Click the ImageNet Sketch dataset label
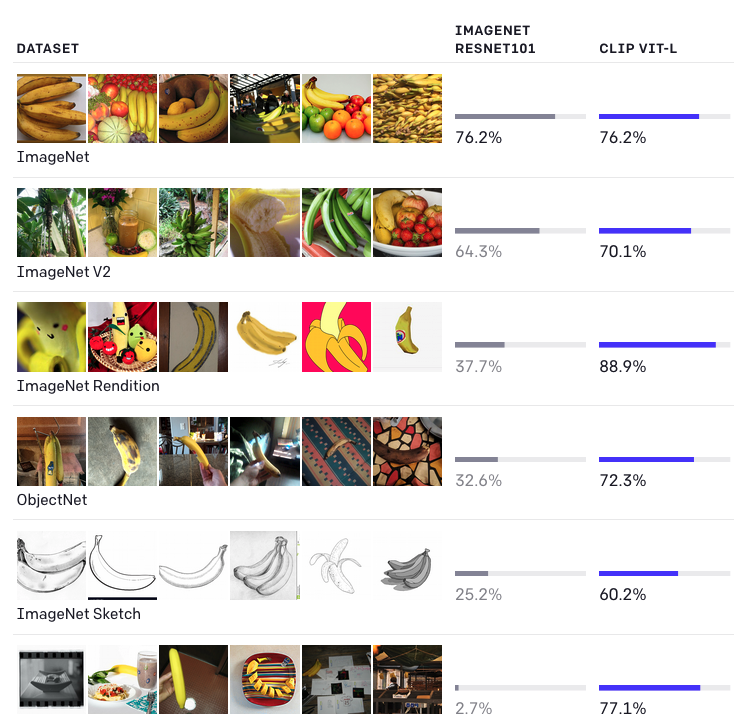 [79, 614]
